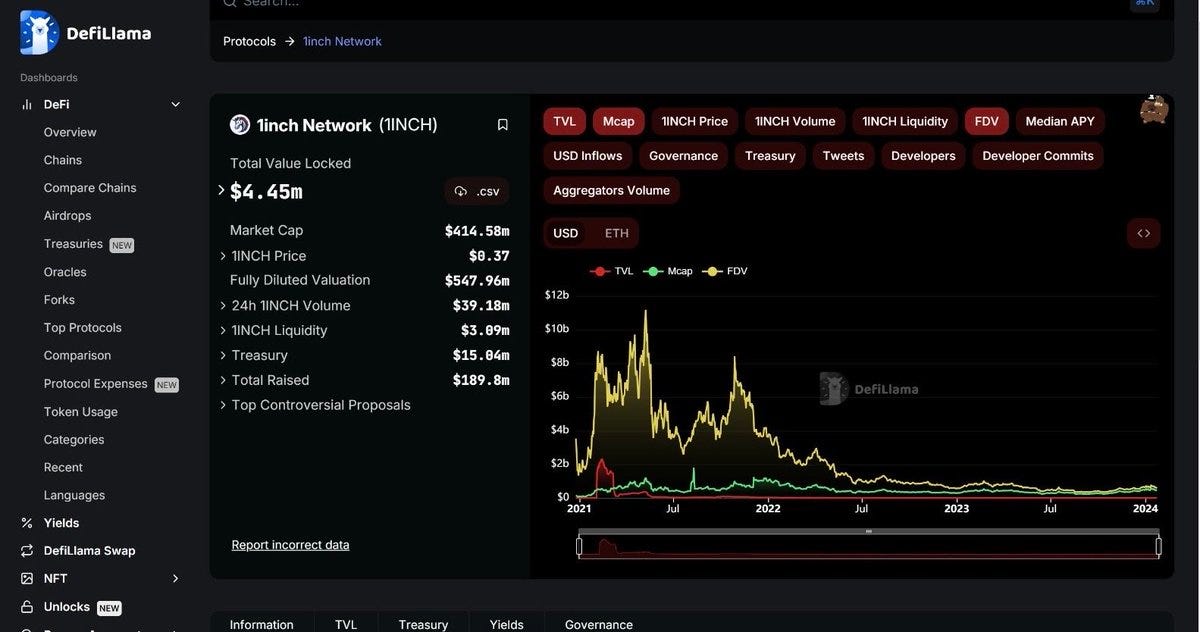
Task: Download data with the .csv button
Action: point(477,191)
